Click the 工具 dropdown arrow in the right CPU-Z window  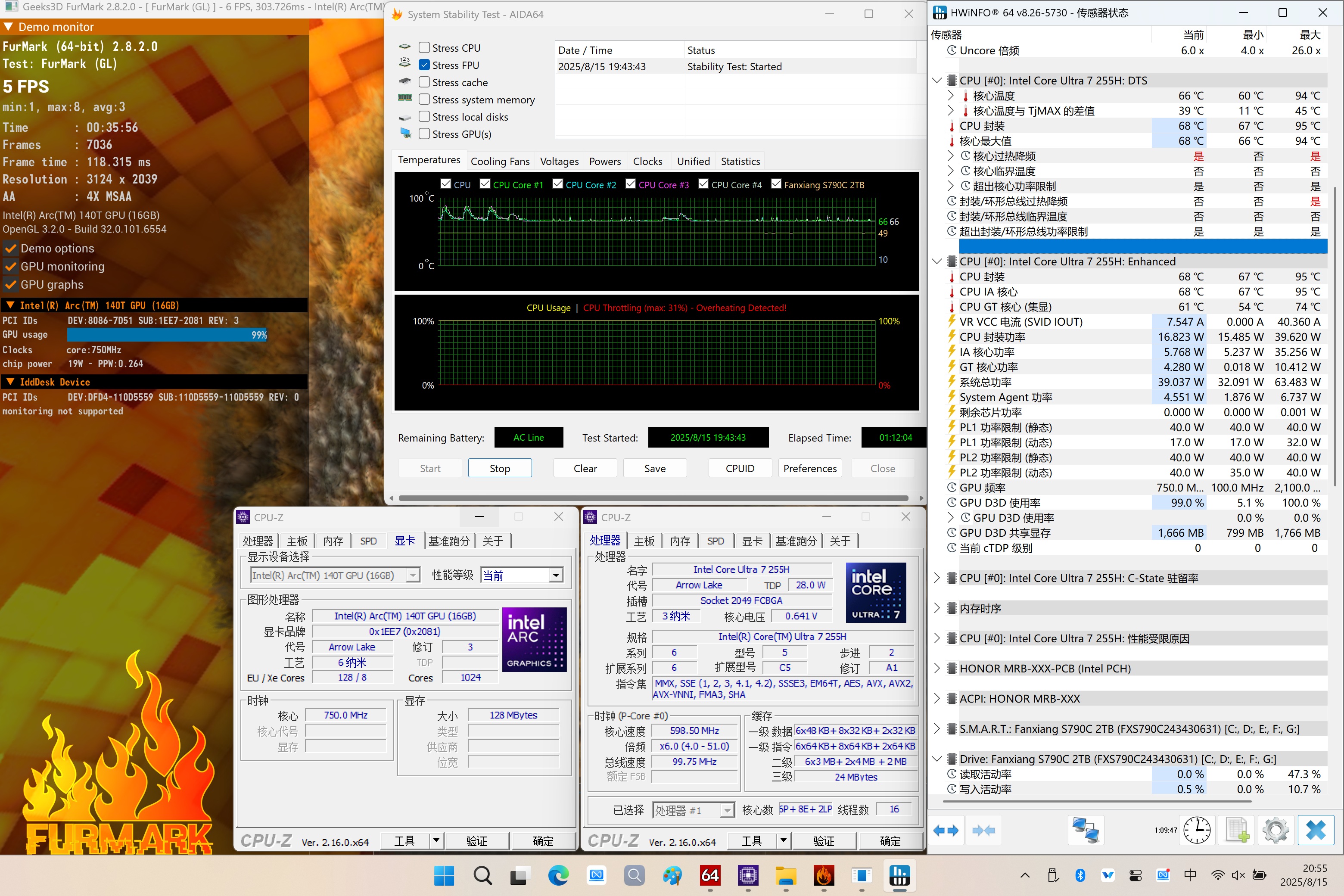tap(783, 840)
